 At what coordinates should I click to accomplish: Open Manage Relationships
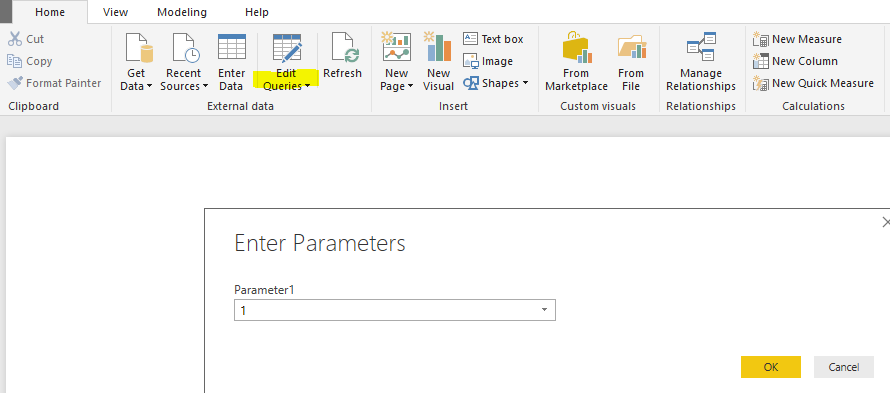701,62
